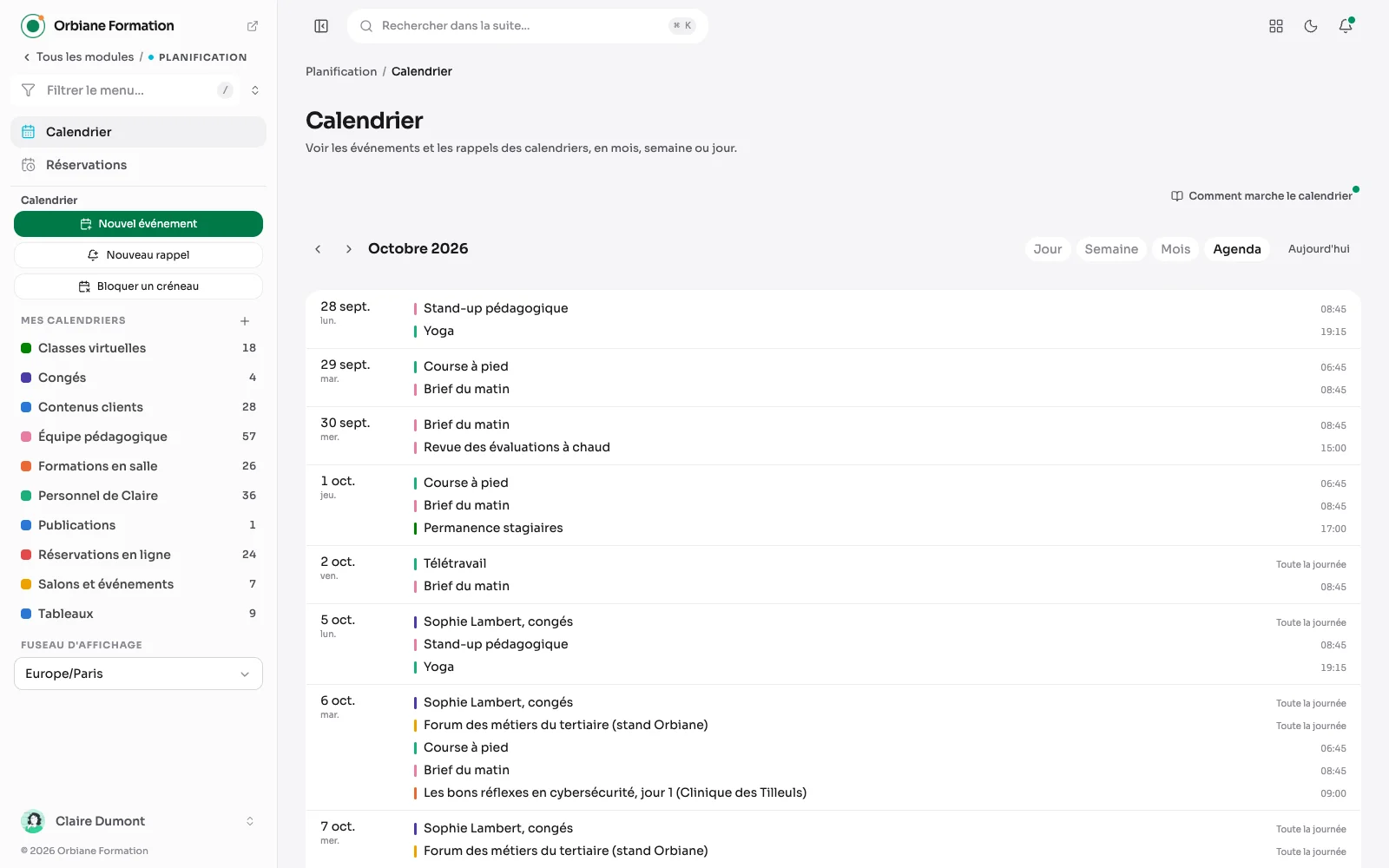Switch to Jour view

[1048, 249]
